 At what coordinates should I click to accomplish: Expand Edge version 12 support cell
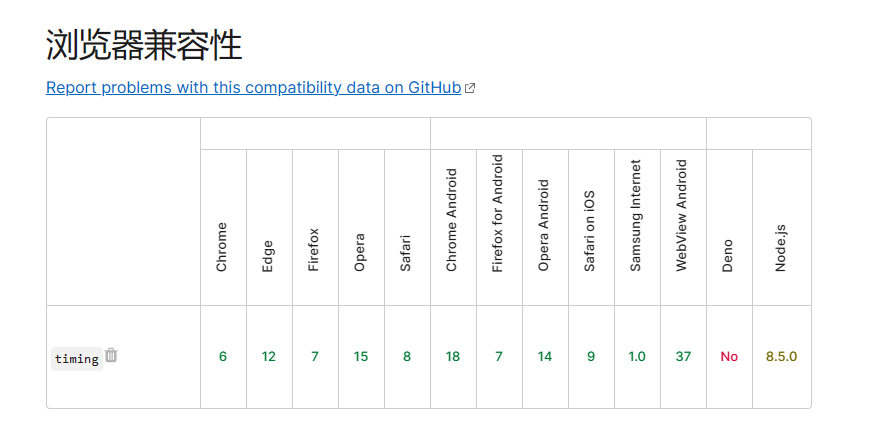(269, 357)
